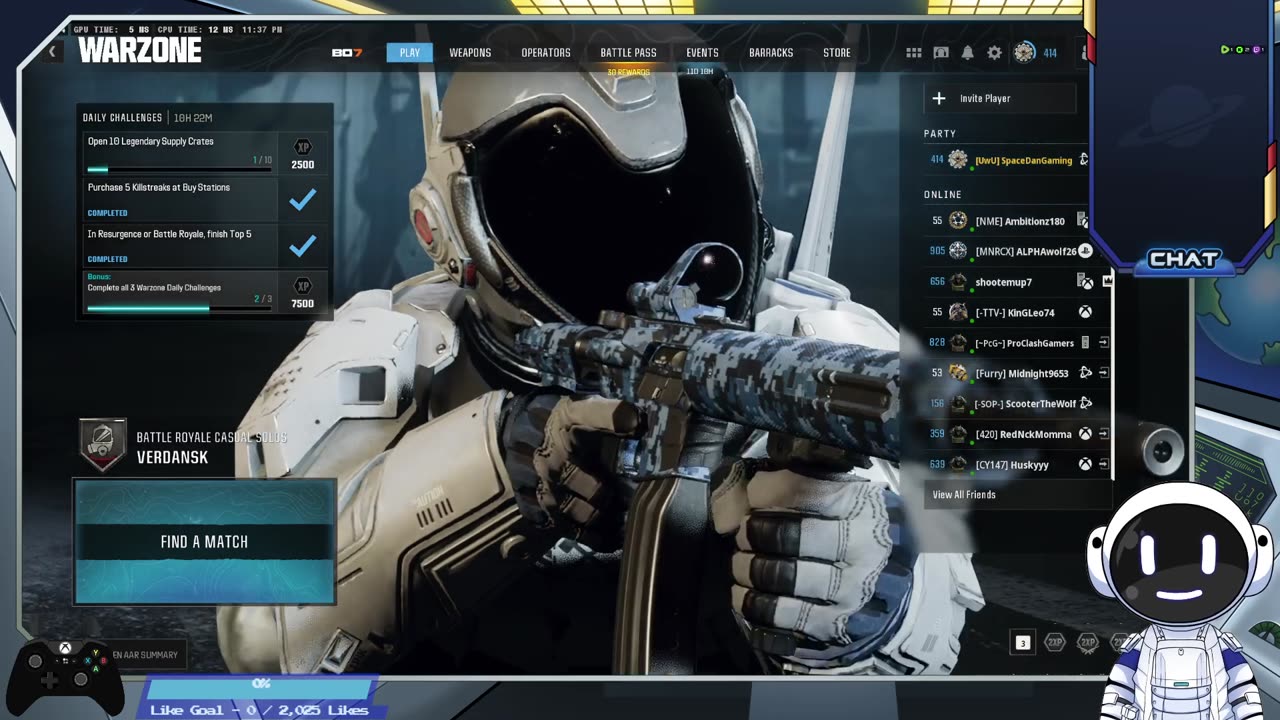Click the gas mask mode emblem

[x=103, y=445]
